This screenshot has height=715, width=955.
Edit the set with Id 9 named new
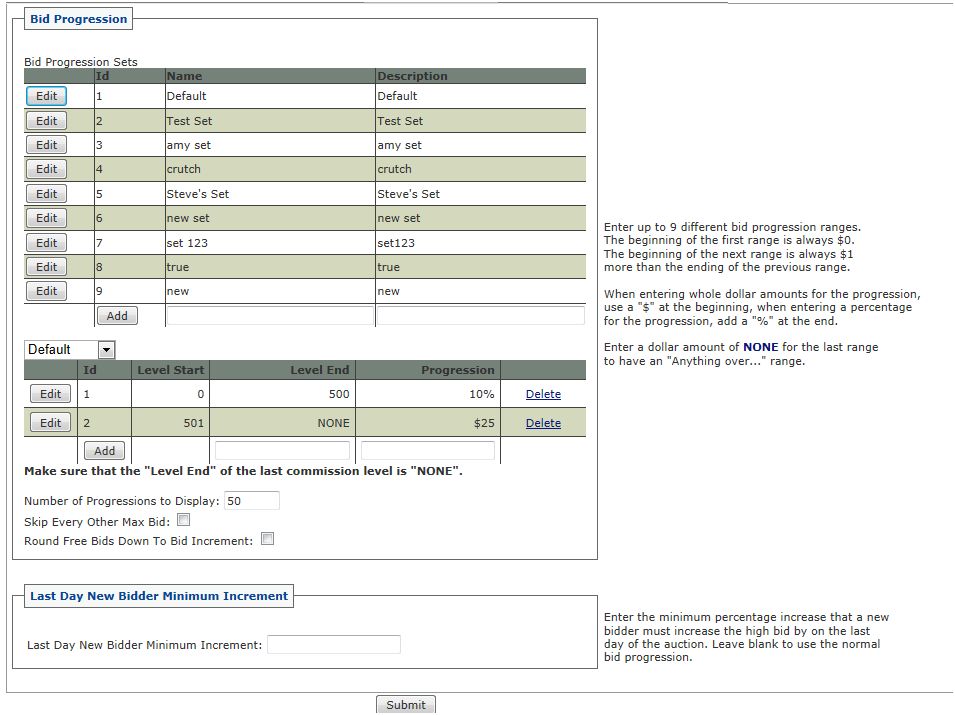(x=46, y=291)
